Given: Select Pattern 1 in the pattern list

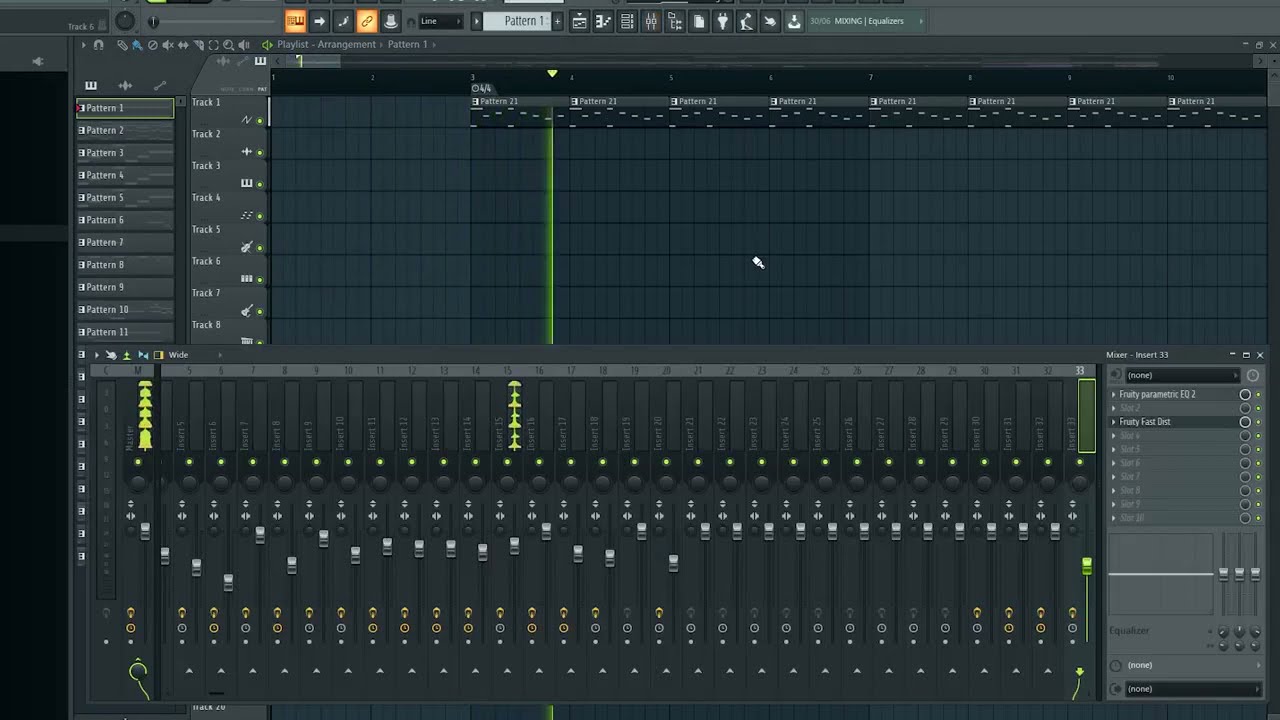Looking at the screenshot, I should (125, 108).
